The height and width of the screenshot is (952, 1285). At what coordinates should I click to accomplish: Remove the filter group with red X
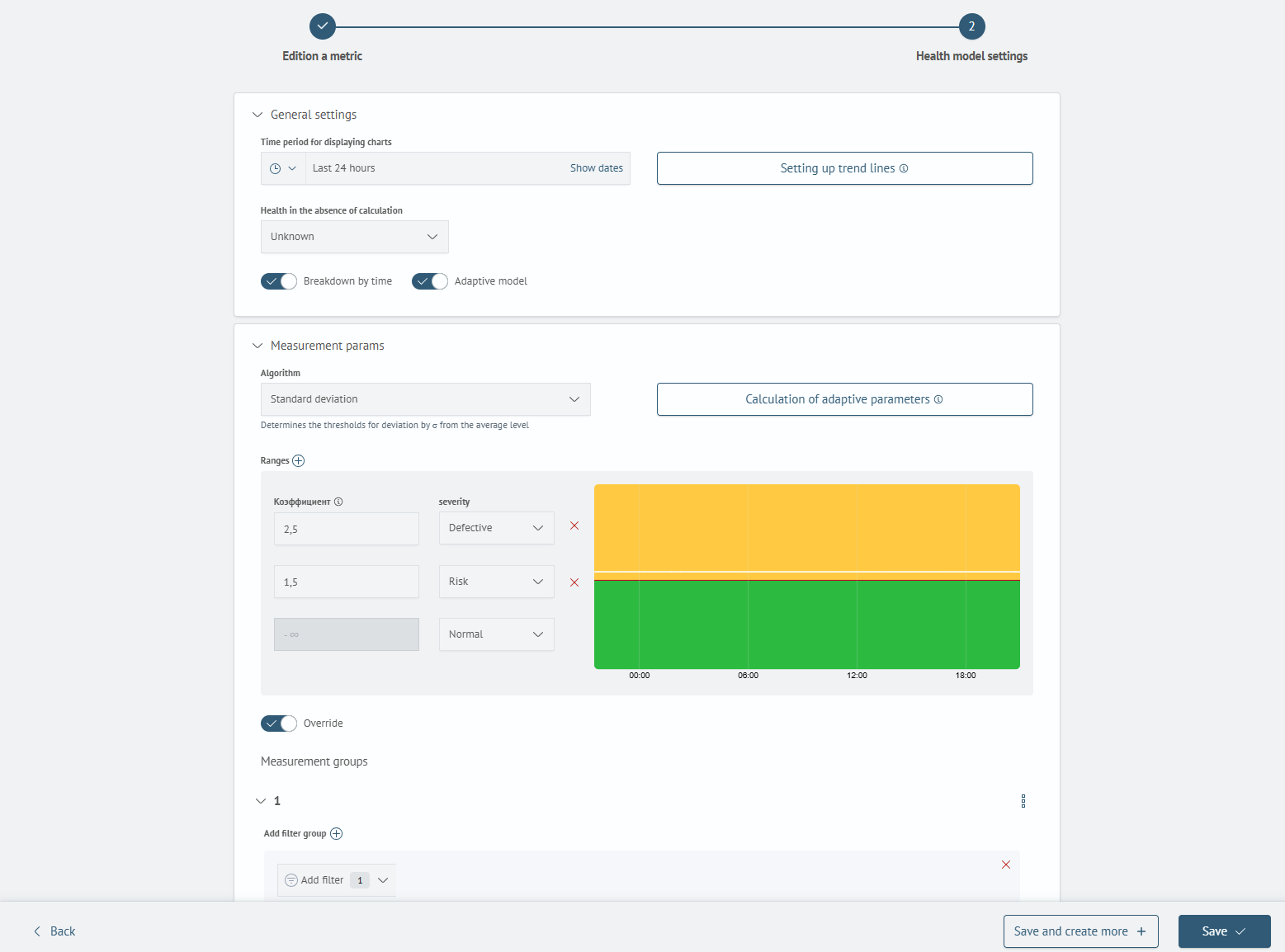(1006, 865)
